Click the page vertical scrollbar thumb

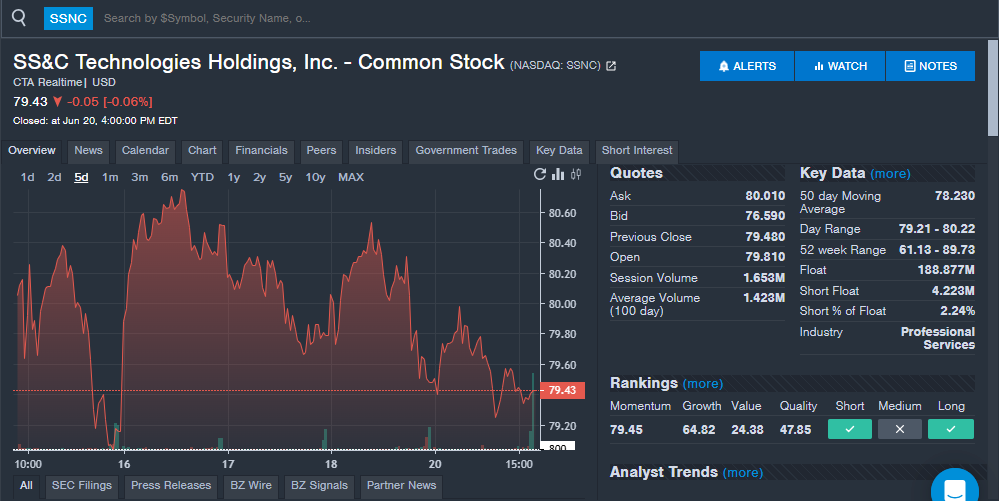pyautogui.click(x=993, y=87)
